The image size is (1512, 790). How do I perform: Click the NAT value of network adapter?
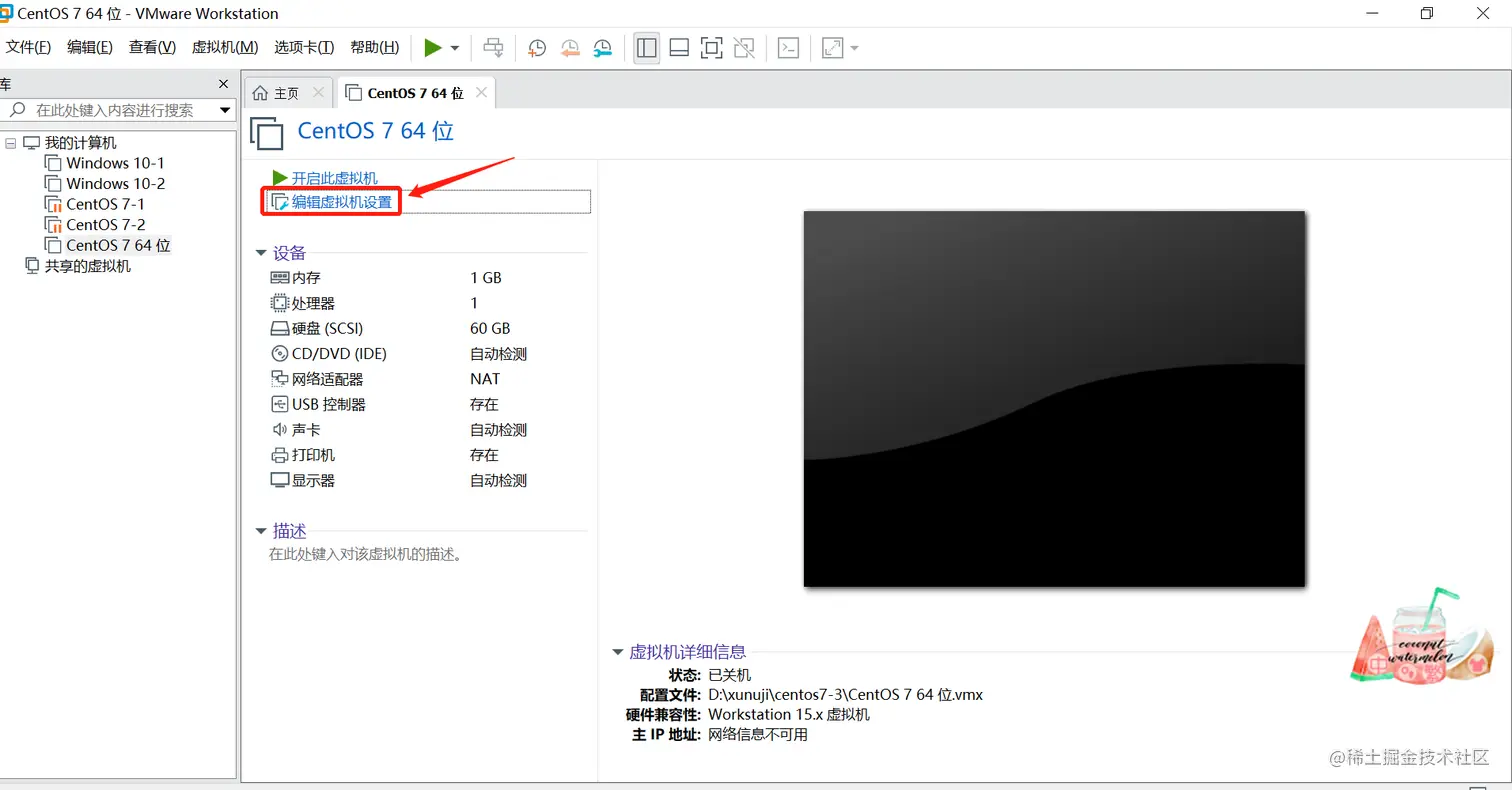pyautogui.click(x=485, y=379)
